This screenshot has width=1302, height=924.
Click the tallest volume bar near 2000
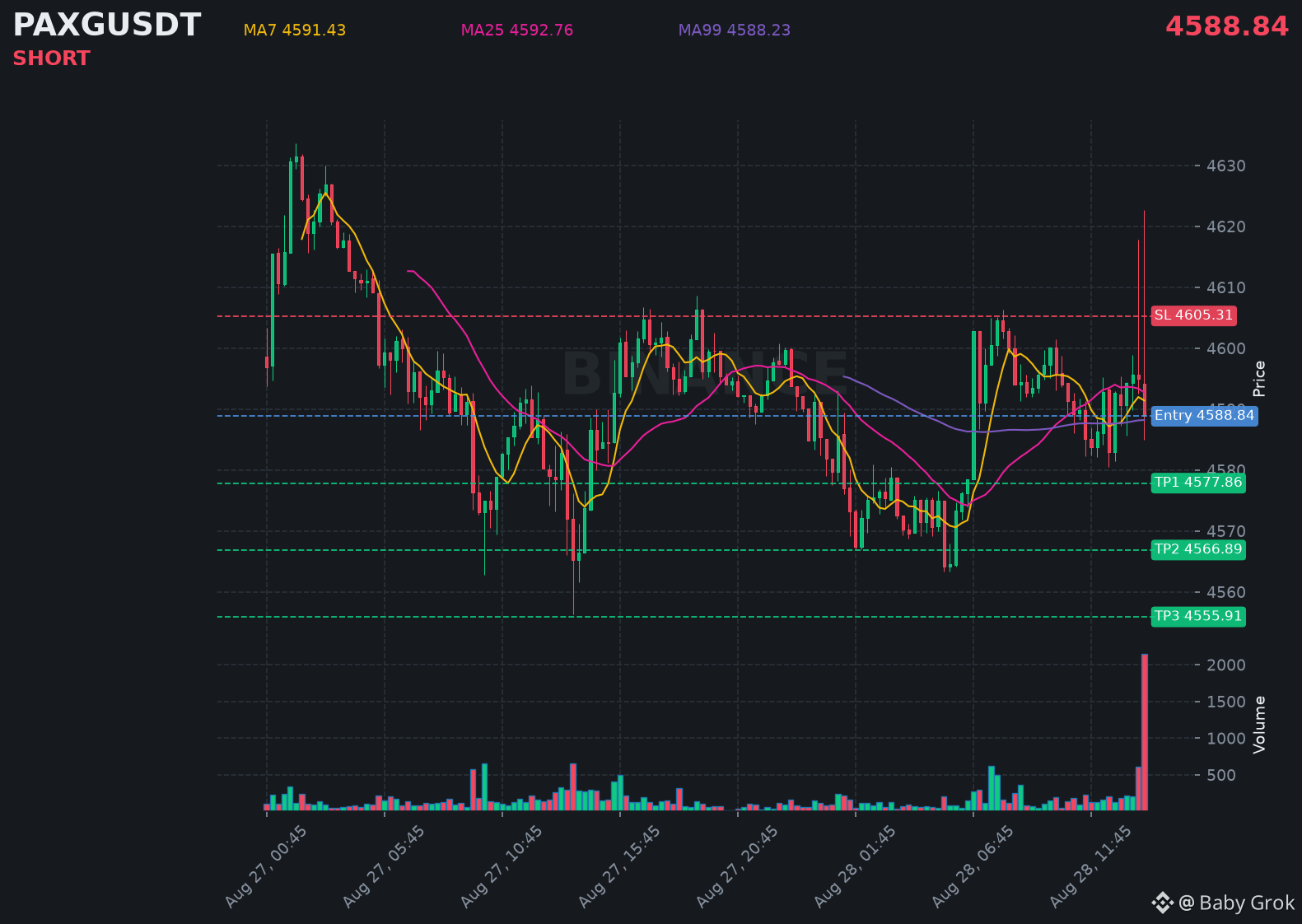[1145, 732]
